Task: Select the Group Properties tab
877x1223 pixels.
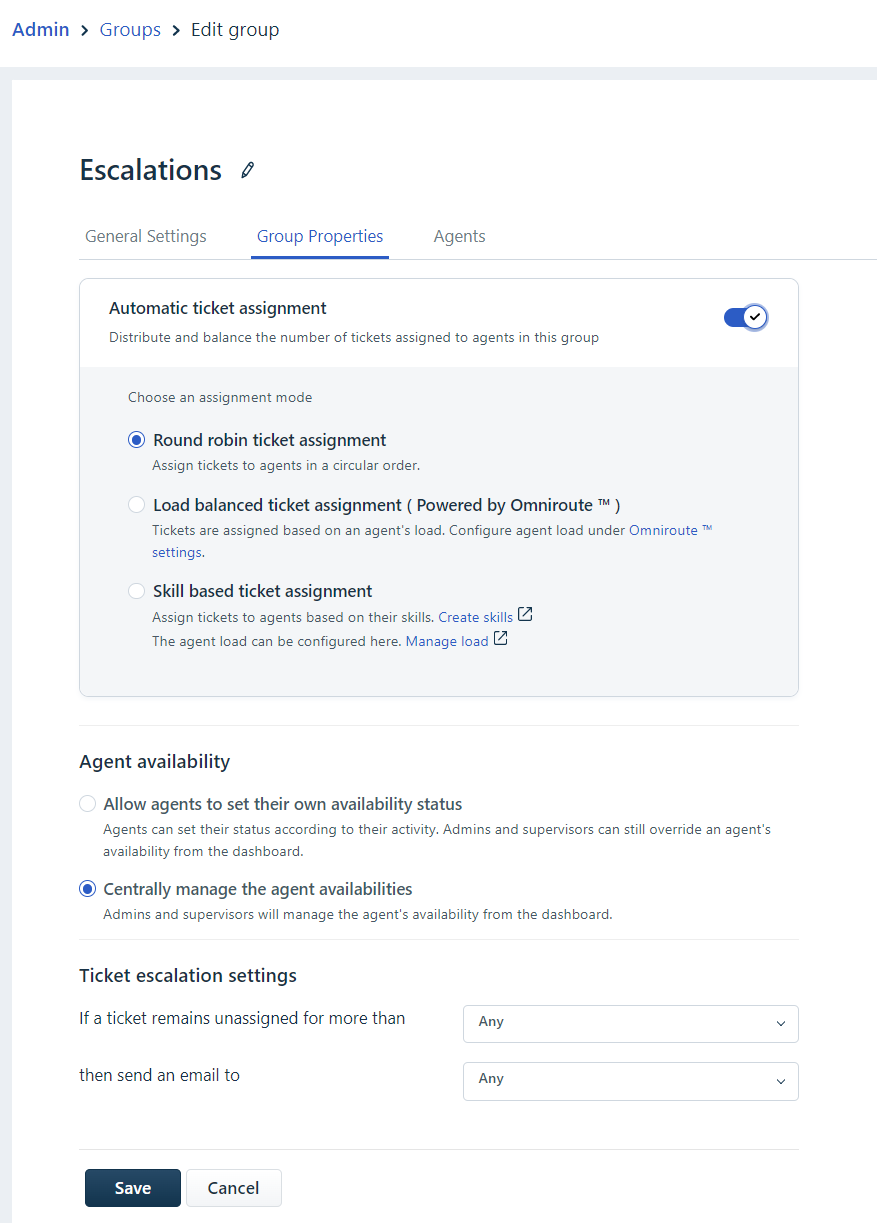Action: pos(320,237)
